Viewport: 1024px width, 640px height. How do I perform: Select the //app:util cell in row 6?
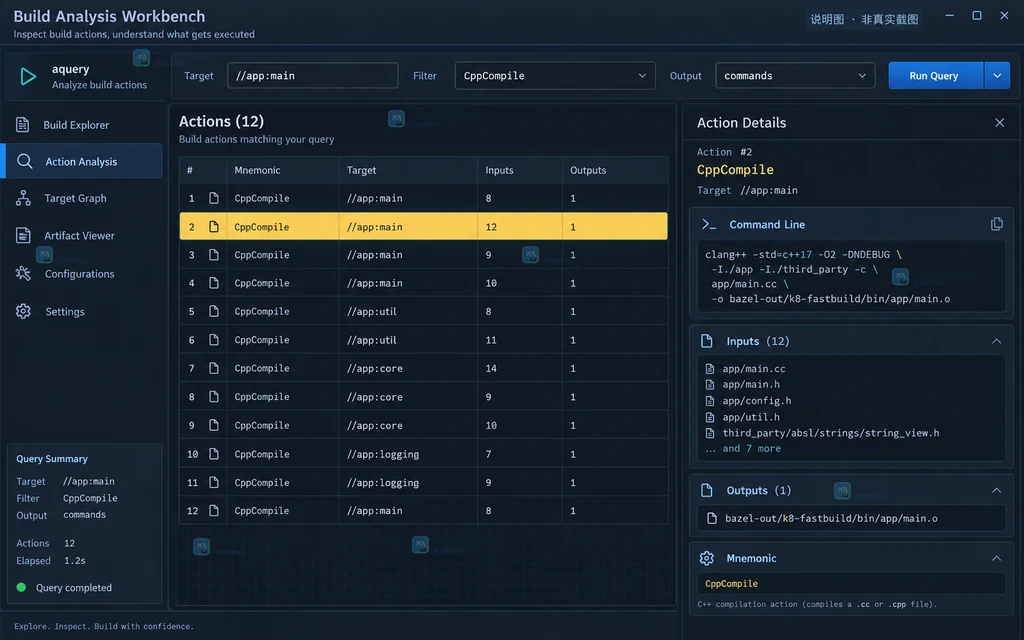(x=408, y=340)
